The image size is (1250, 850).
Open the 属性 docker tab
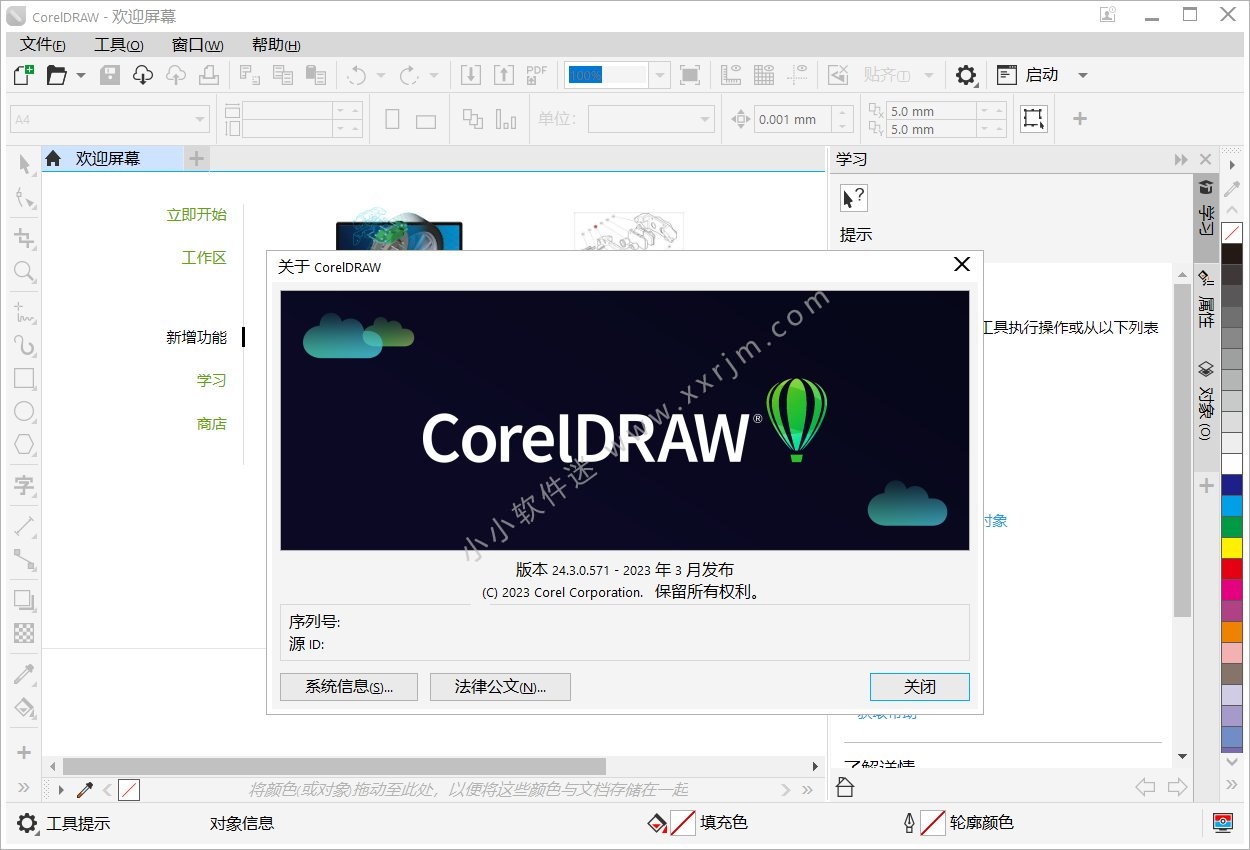point(1206,299)
